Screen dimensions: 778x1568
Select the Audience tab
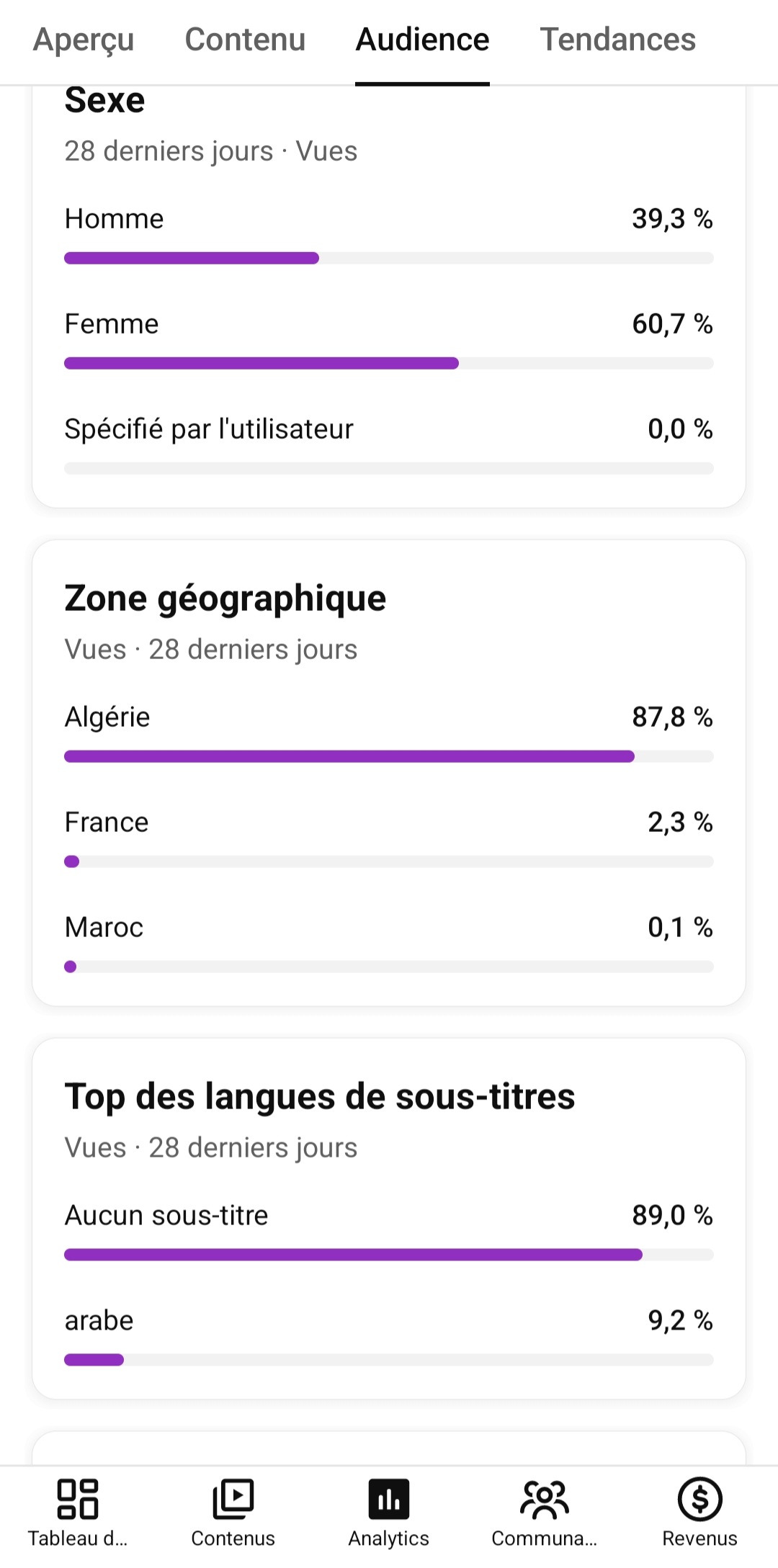click(422, 40)
